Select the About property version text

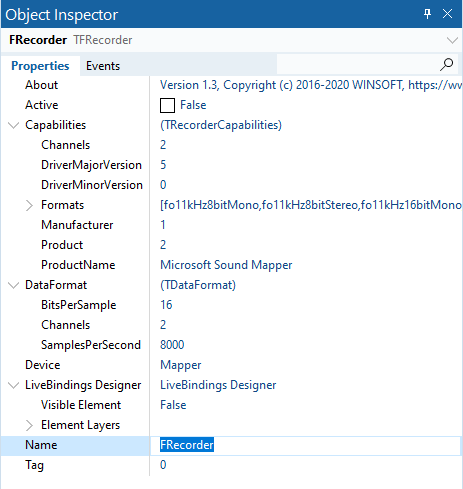(x=311, y=85)
